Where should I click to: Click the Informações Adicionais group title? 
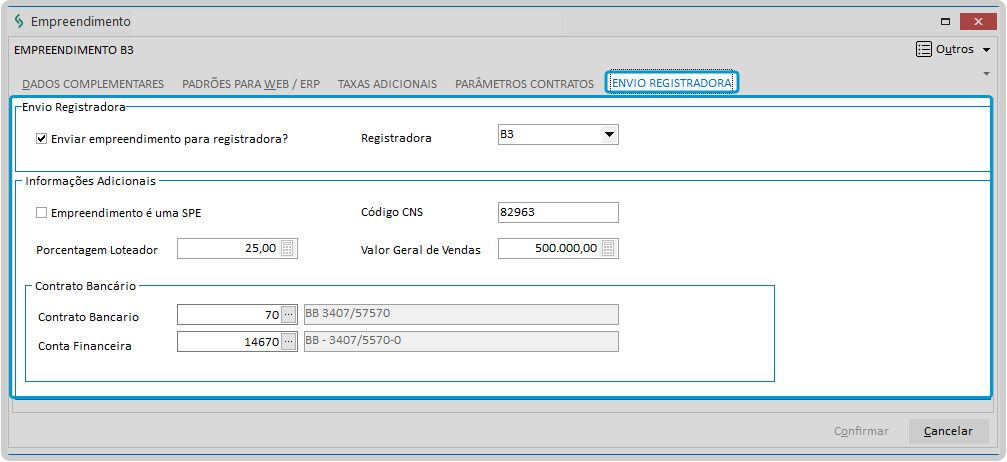(x=91, y=181)
